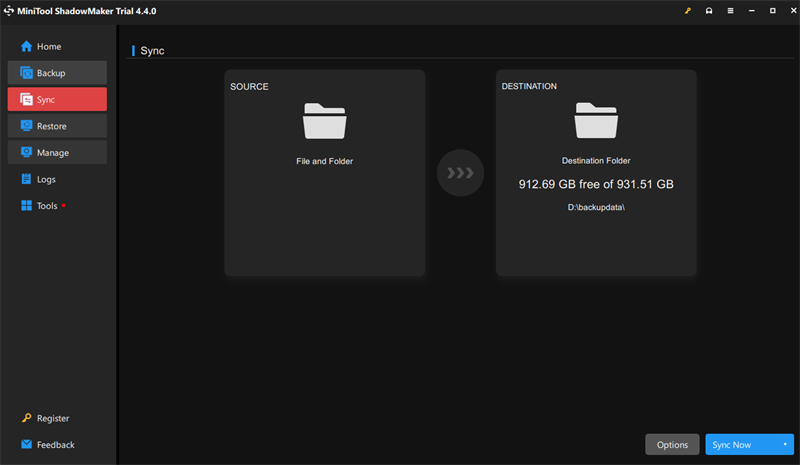
Task: Click the Logs notepad icon
Action: (26, 179)
